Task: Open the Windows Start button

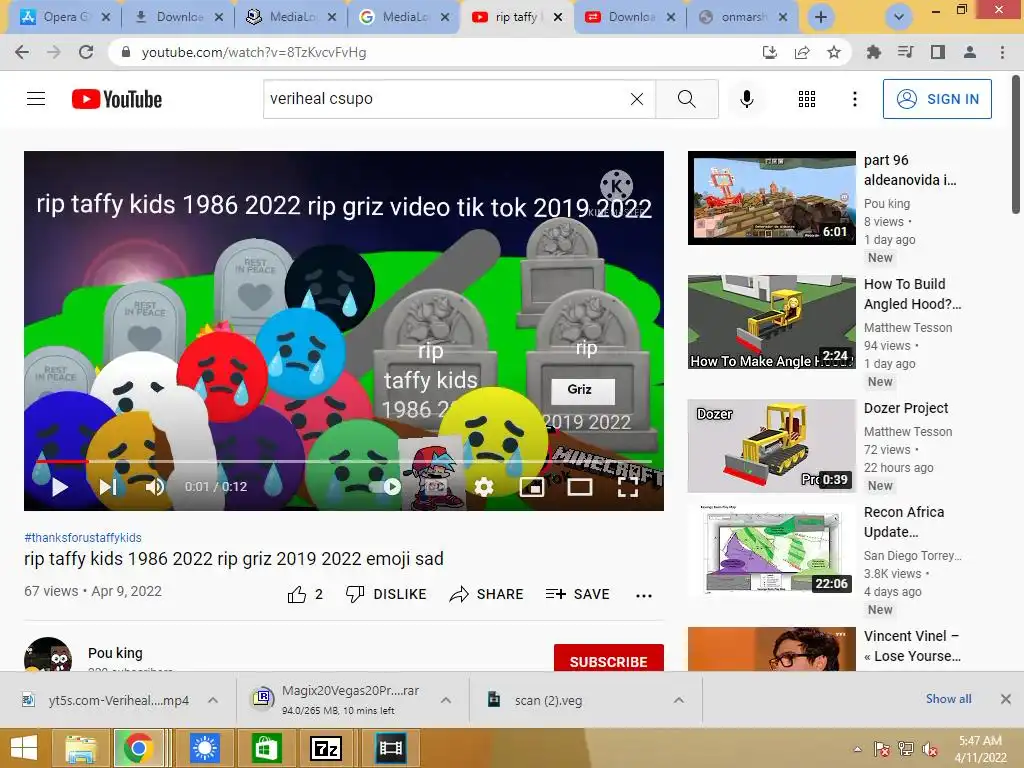Action: click(24, 748)
